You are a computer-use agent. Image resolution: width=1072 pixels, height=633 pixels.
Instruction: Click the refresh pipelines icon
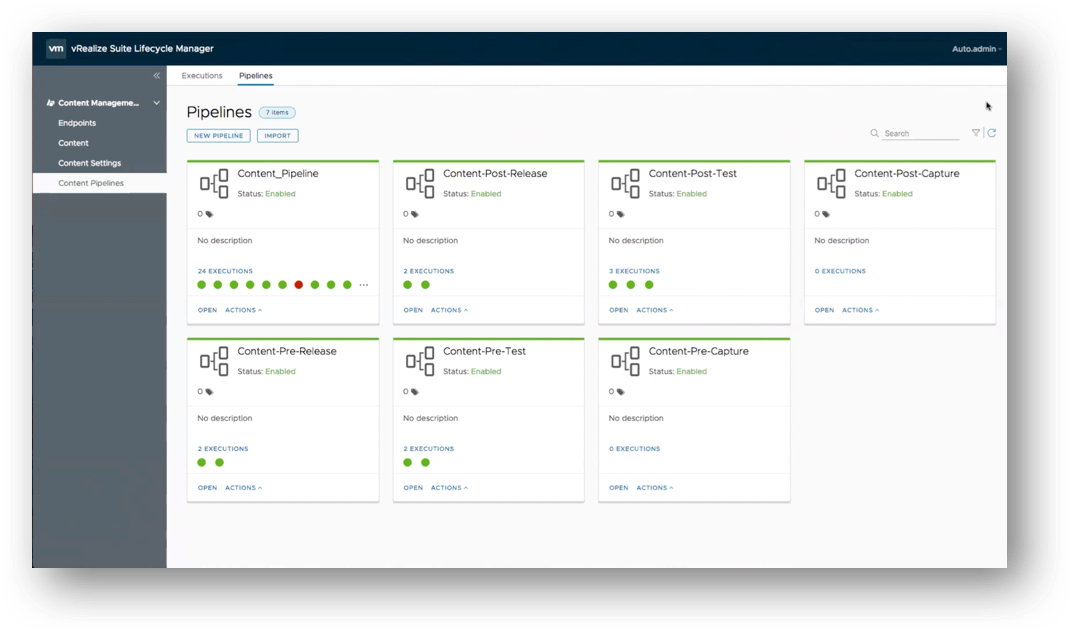(x=991, y=133)
